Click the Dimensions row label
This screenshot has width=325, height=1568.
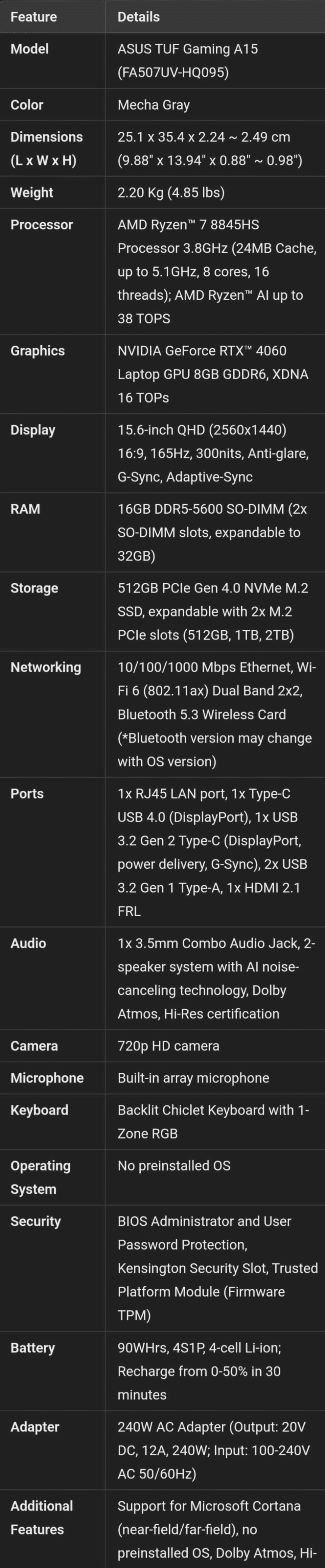tap(46, 149)
